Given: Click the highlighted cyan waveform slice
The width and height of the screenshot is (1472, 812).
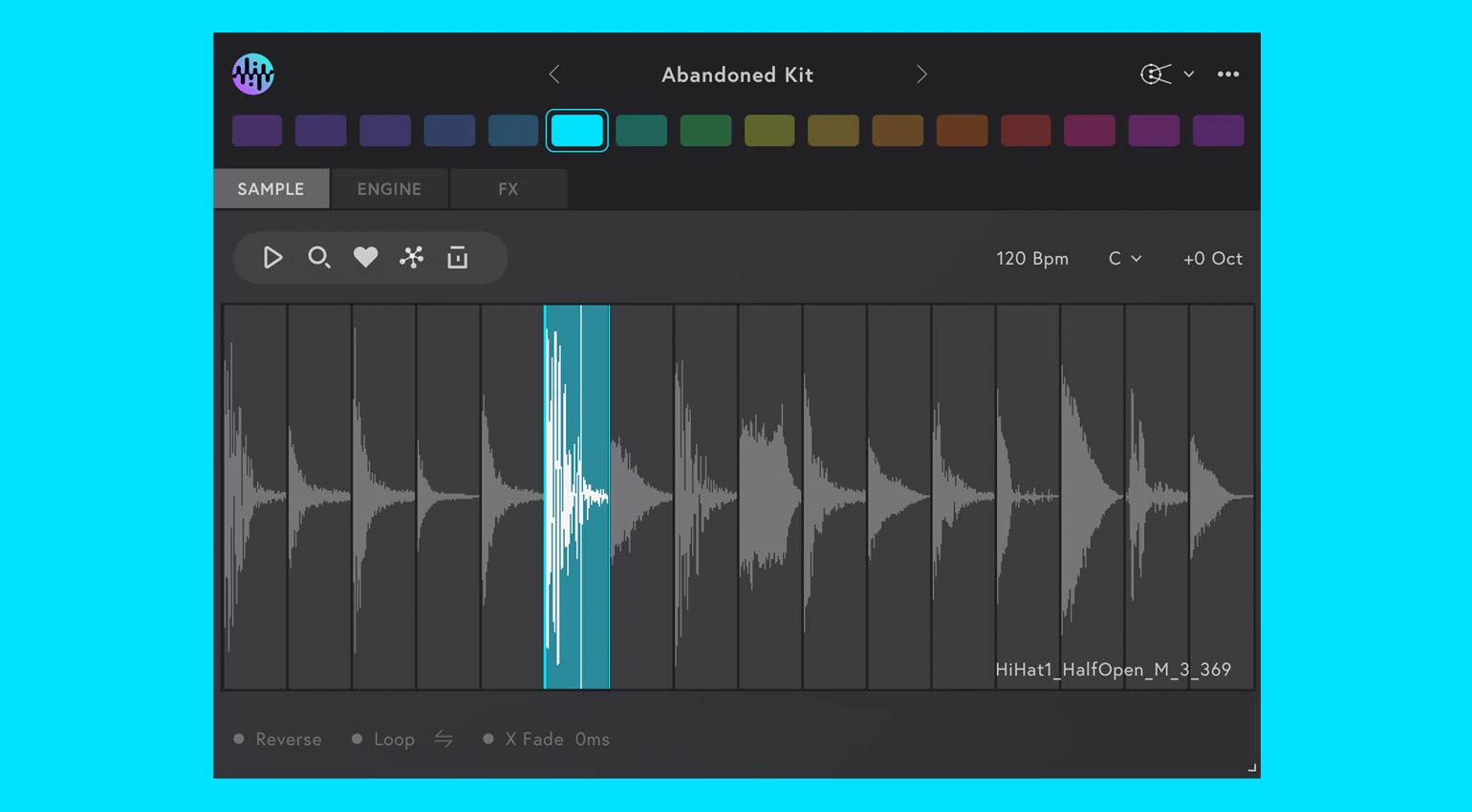Looking at the screenshot, I should coord(577,497).
